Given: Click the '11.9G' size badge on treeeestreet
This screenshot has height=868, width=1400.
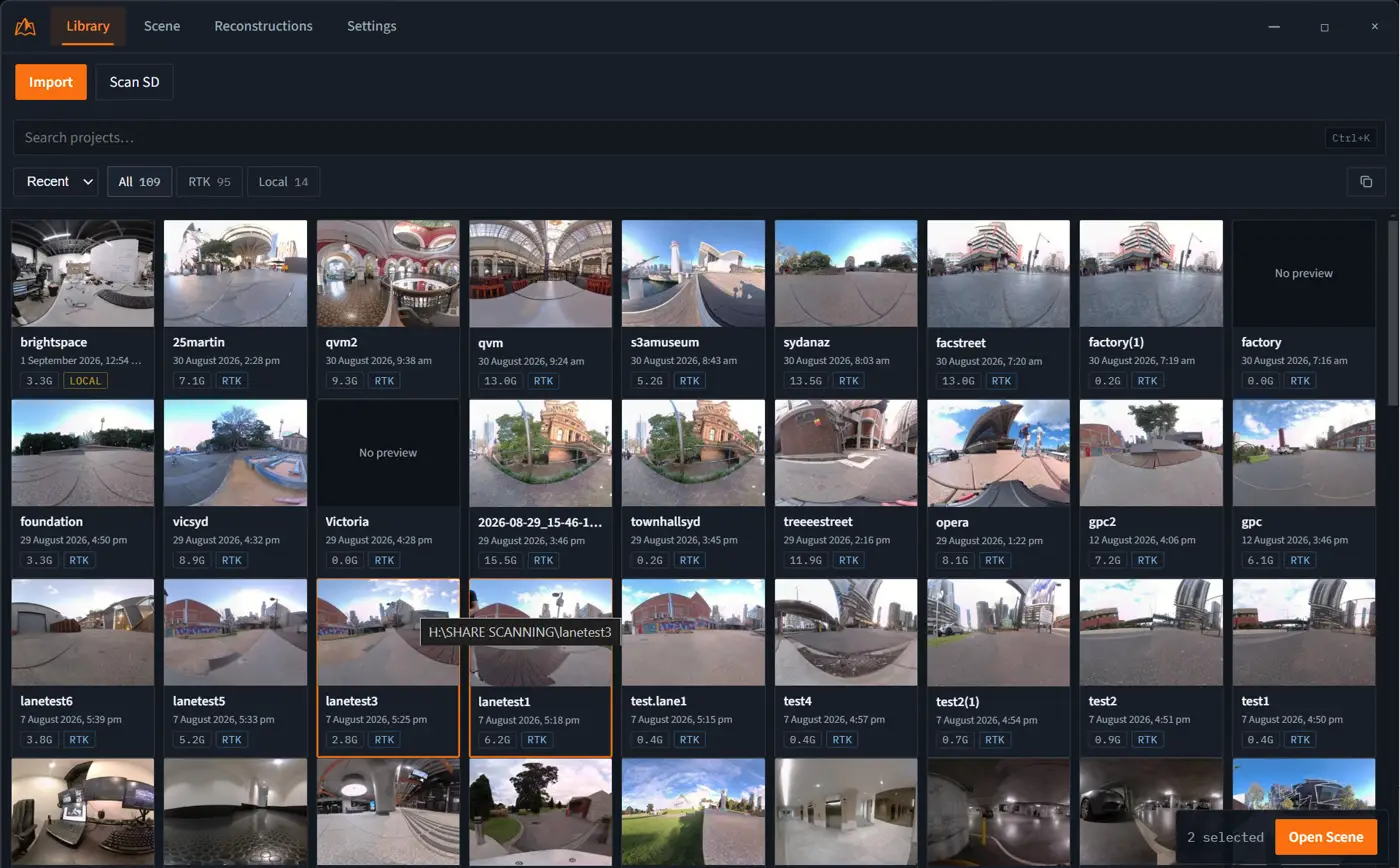Looking at the screenshot, I should (804, 561).
